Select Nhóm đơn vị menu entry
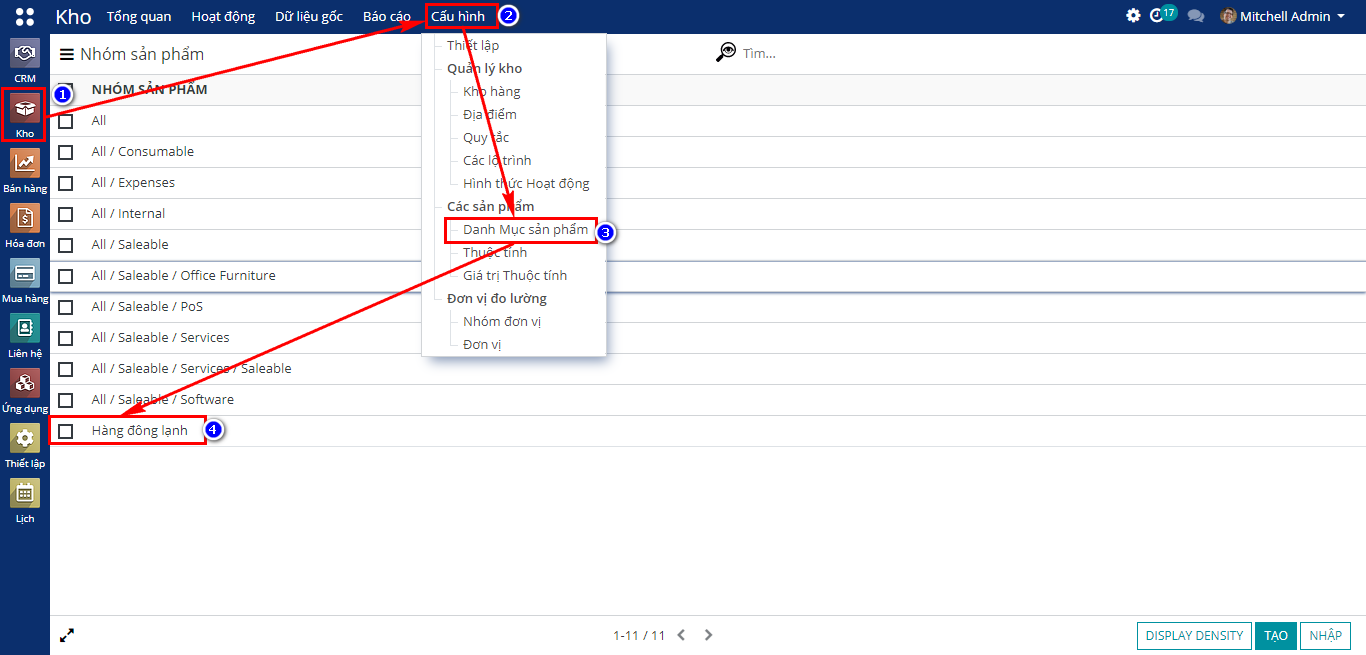1366x655 pixels. (502, 322)
